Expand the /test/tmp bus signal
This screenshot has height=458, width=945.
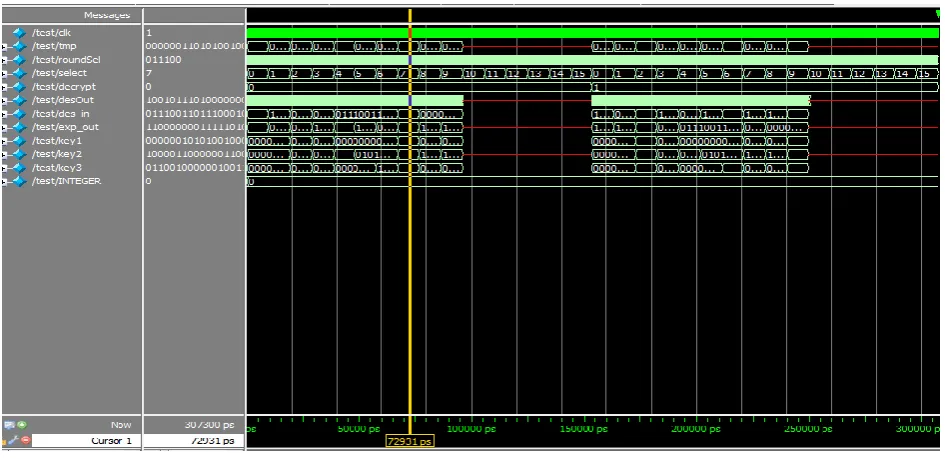5,46
